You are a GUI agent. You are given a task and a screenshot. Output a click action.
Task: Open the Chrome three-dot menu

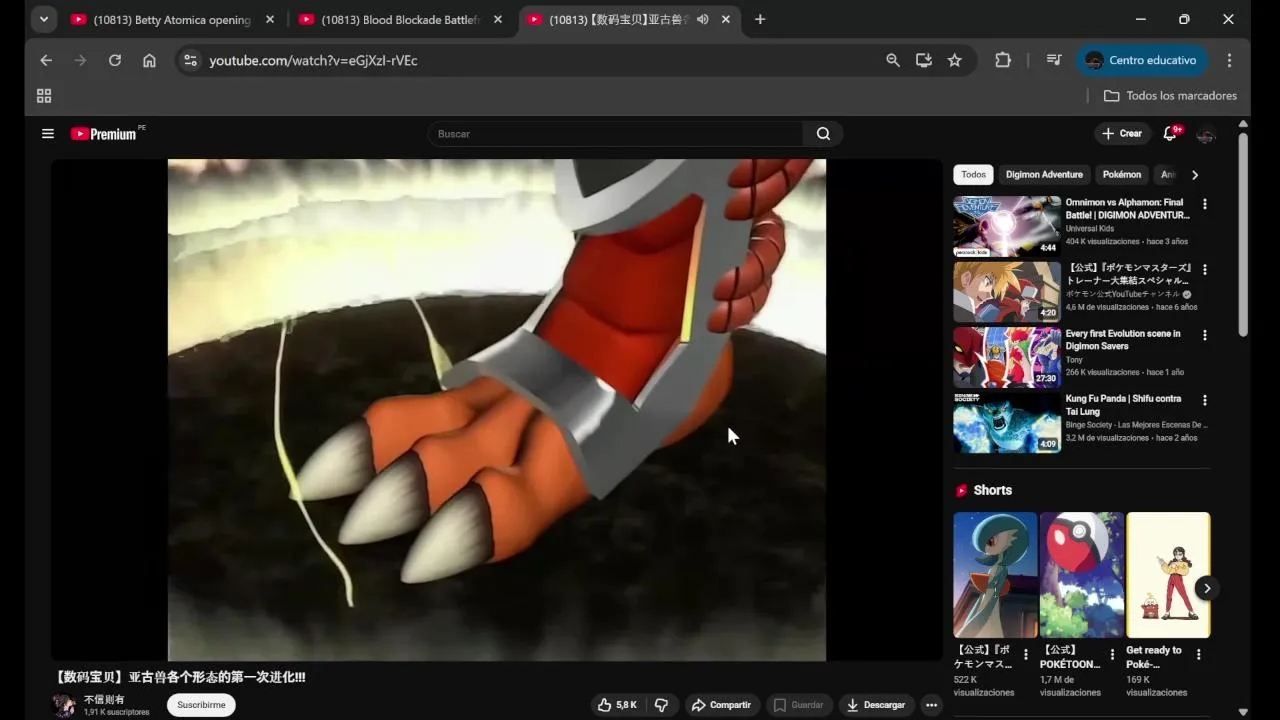(1230, 60)
